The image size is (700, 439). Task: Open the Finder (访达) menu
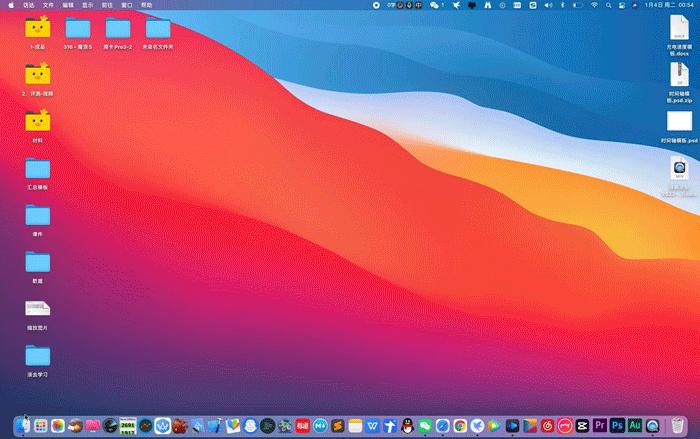tap(29, 5)
